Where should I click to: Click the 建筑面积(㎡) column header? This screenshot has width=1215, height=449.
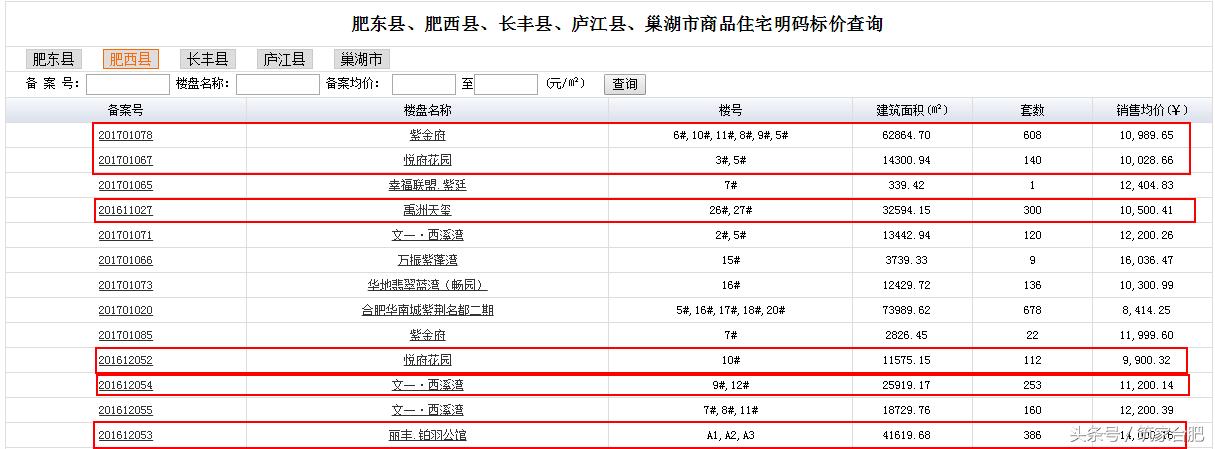tap(912, 110)
